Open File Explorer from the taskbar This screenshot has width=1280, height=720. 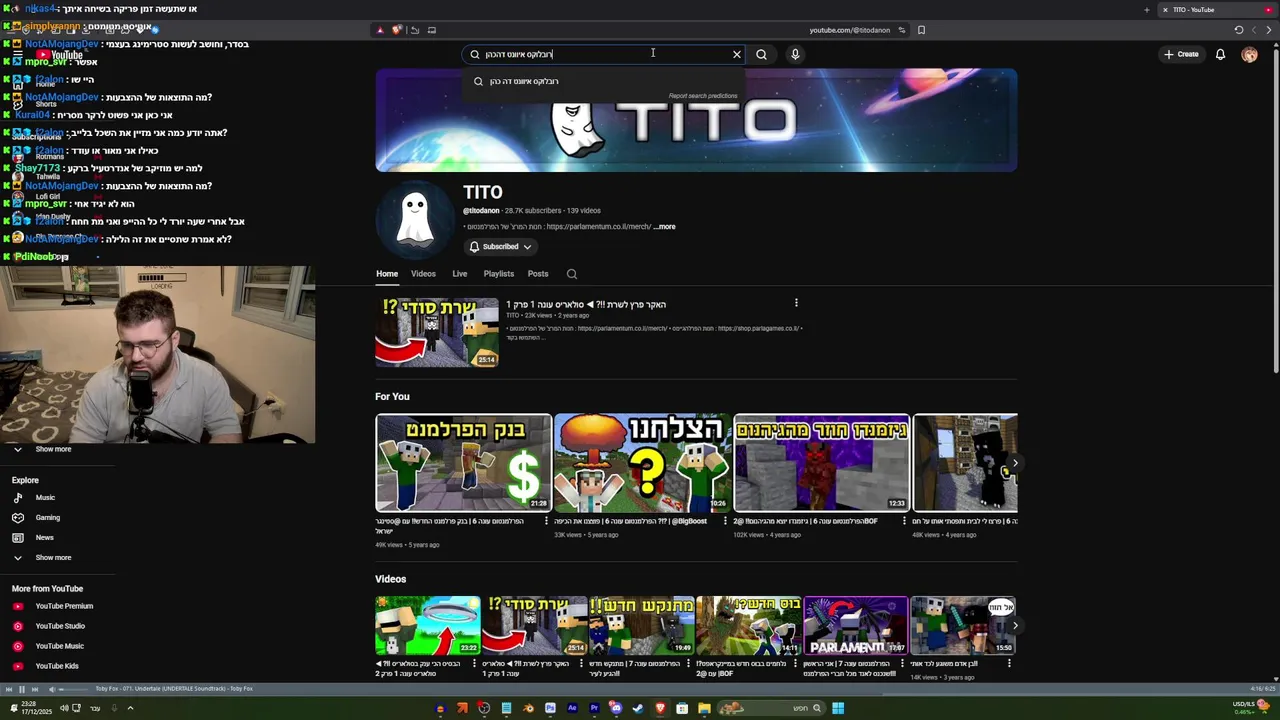704,709
